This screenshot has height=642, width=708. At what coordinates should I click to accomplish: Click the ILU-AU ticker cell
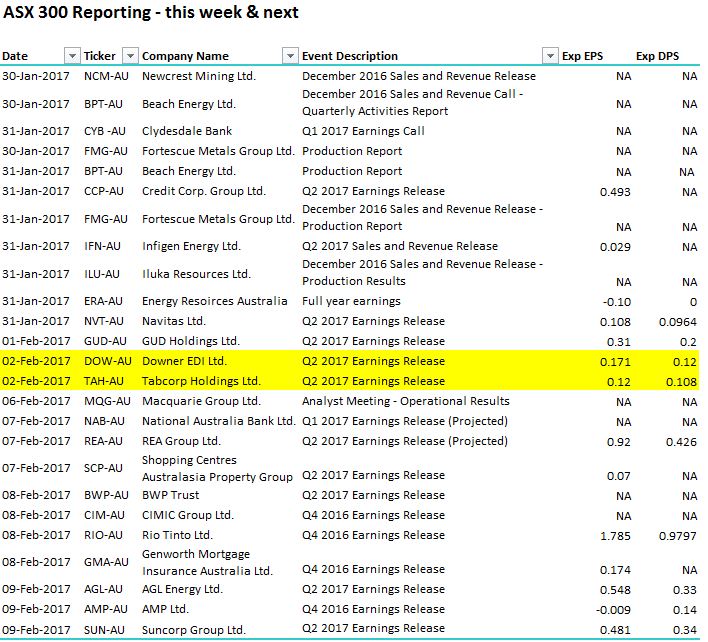point(102,274)
